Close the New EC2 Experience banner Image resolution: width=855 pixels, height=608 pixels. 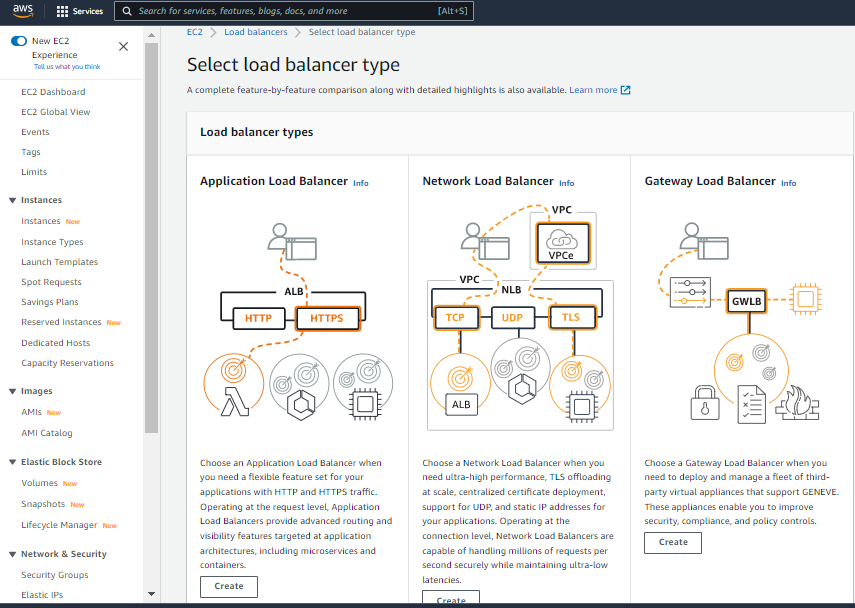click(x=124, y=46)
